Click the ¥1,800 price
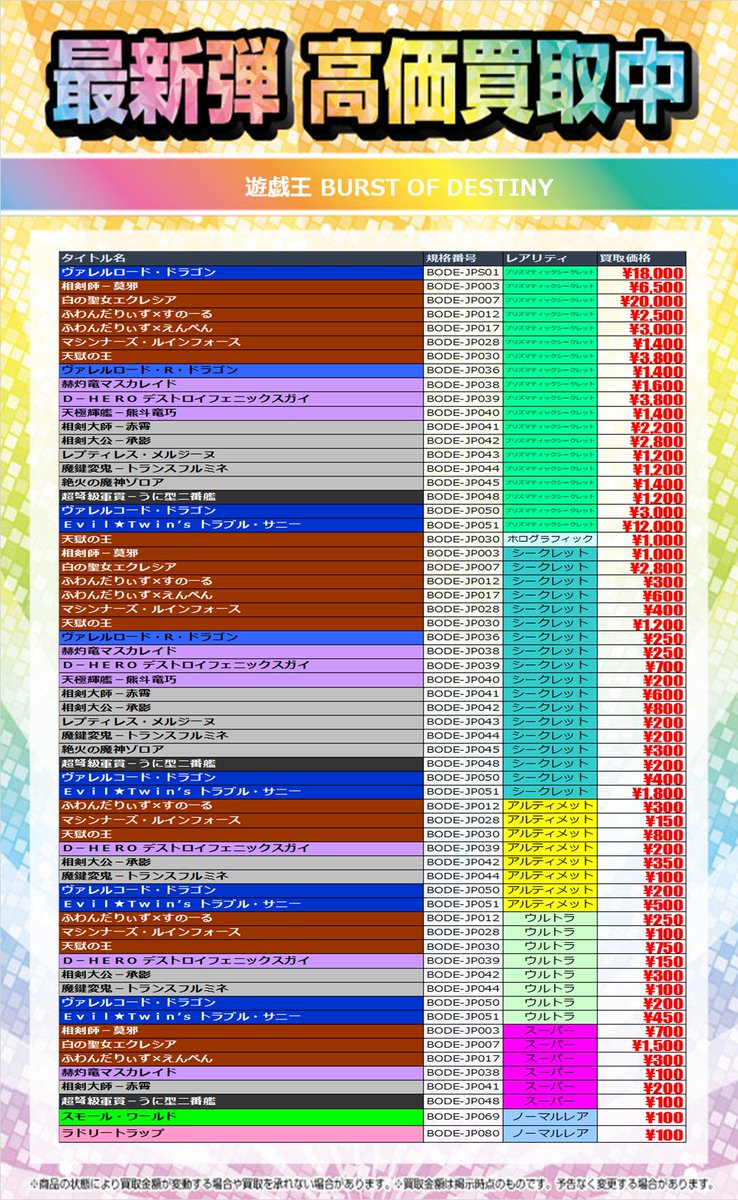 pyautogui.click(x=657, y=791)
